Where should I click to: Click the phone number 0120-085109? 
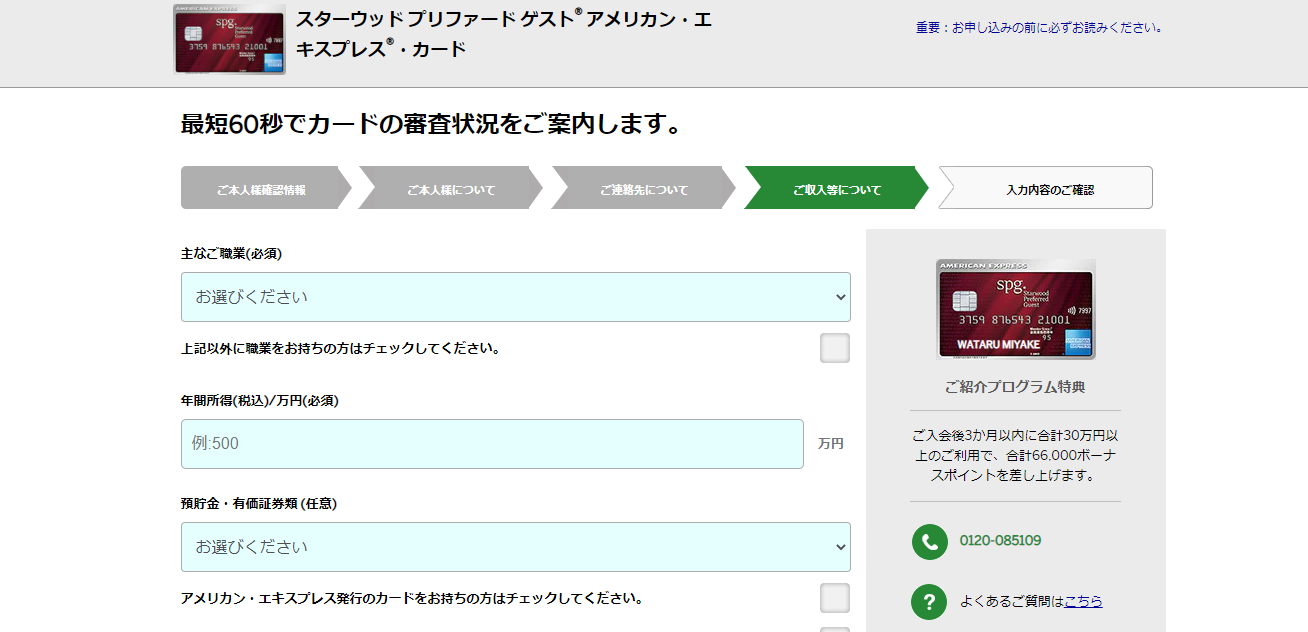point(1000,541)
